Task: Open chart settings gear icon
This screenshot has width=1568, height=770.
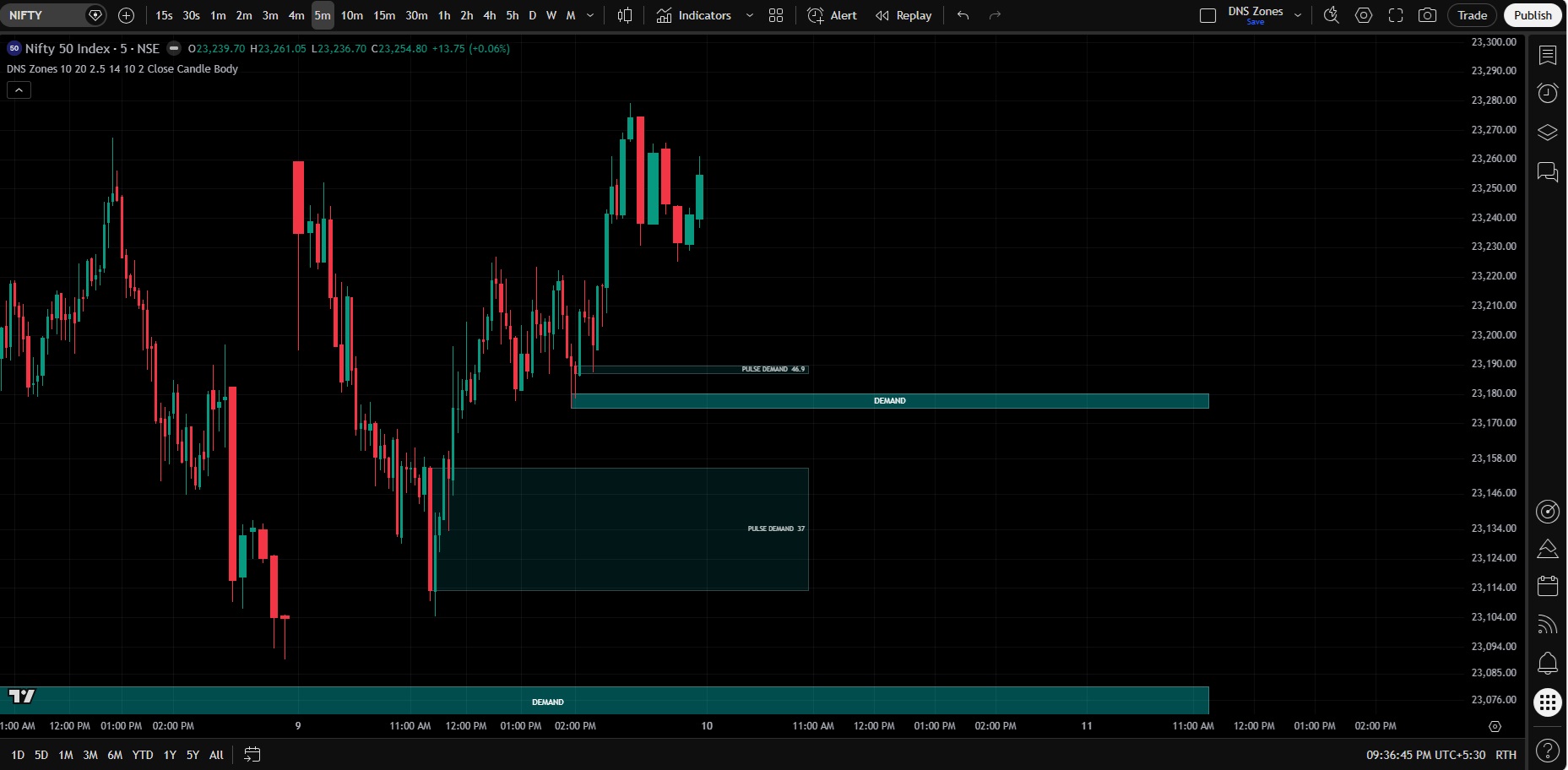Action: pos(1364,15)
